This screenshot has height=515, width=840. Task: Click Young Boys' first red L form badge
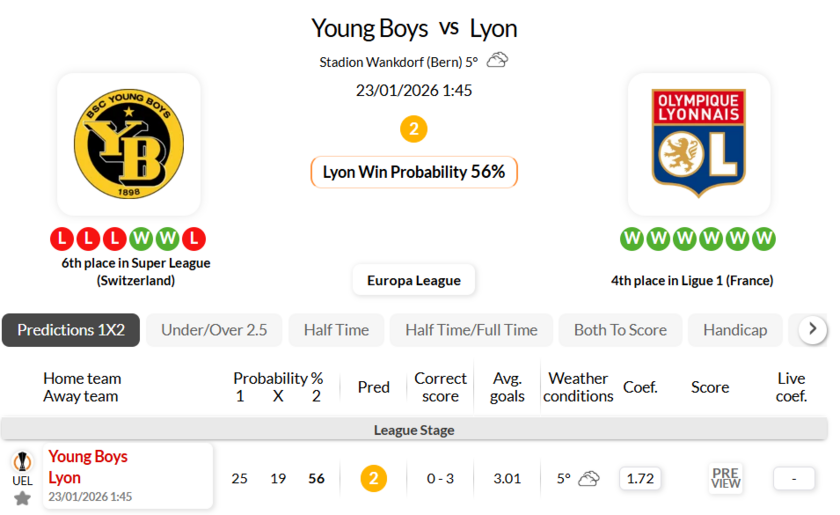coord(62,239)
